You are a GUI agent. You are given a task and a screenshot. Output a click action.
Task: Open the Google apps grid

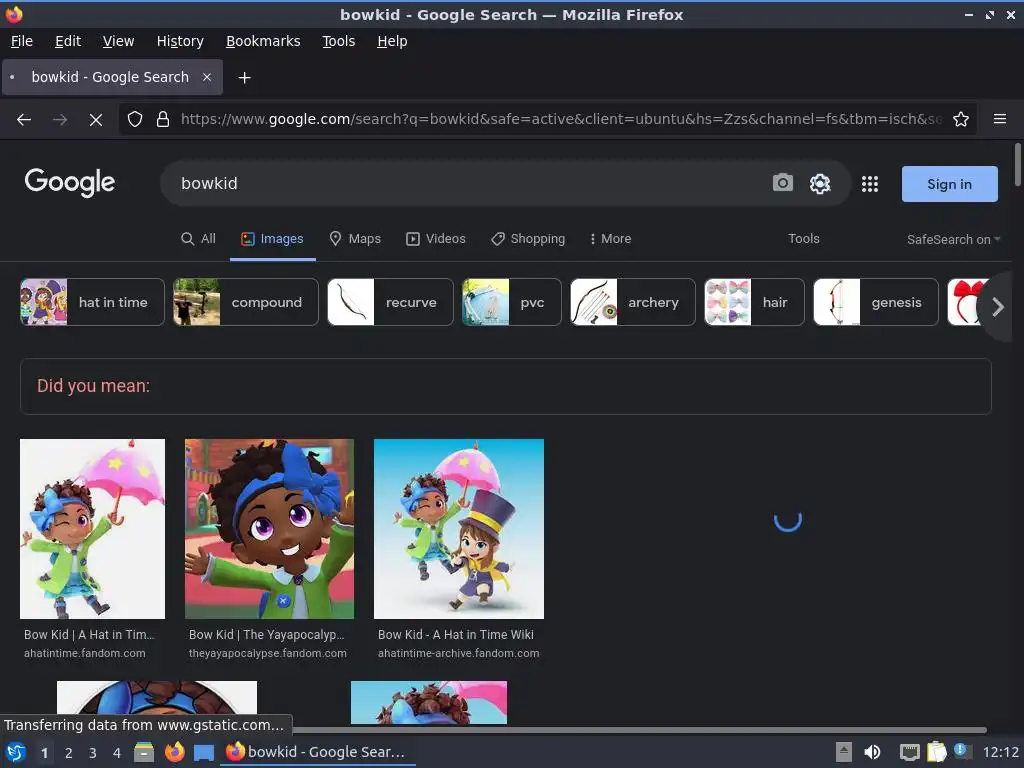870,184
